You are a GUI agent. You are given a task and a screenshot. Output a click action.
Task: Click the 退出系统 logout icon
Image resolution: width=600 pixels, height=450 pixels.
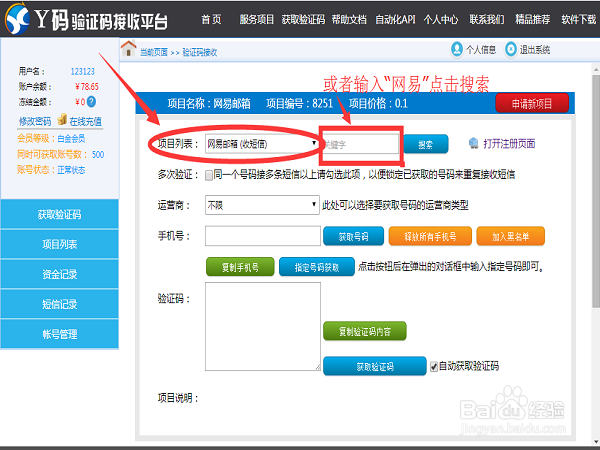510,49
